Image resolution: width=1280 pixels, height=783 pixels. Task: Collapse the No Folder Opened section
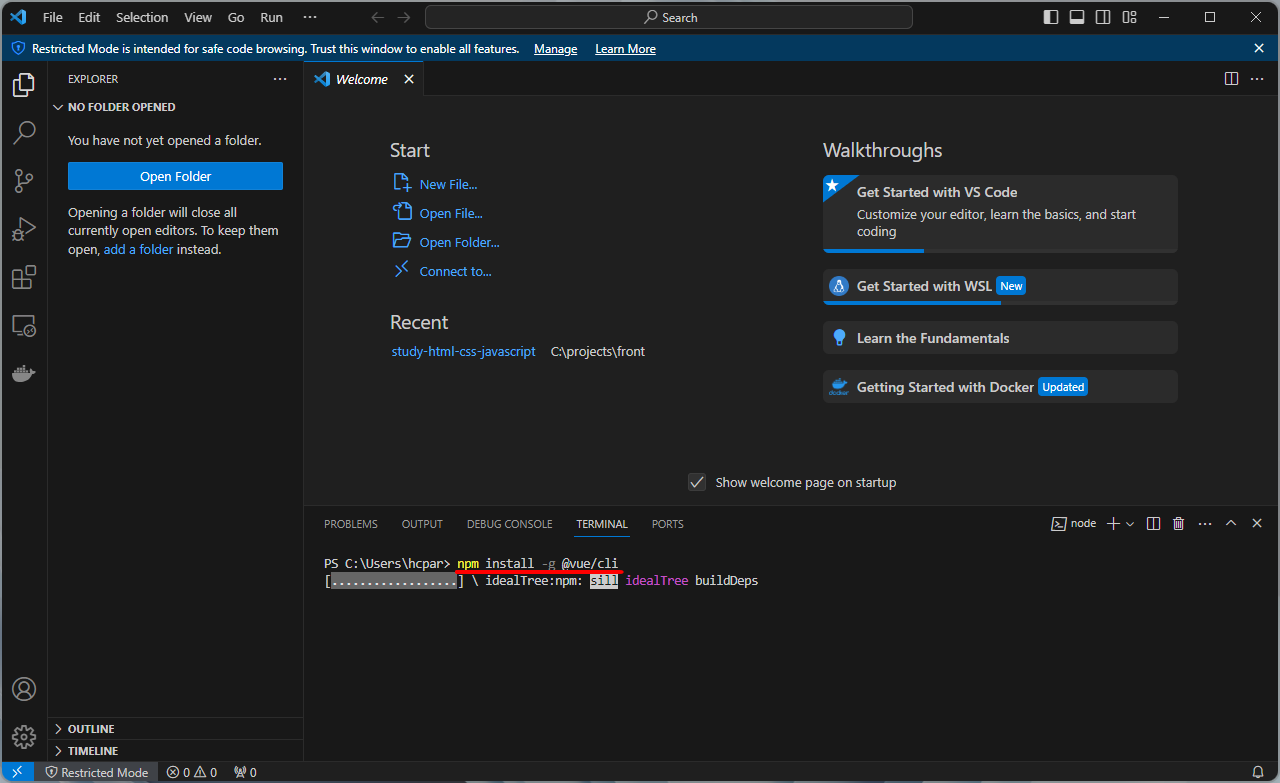click(175, 107)
